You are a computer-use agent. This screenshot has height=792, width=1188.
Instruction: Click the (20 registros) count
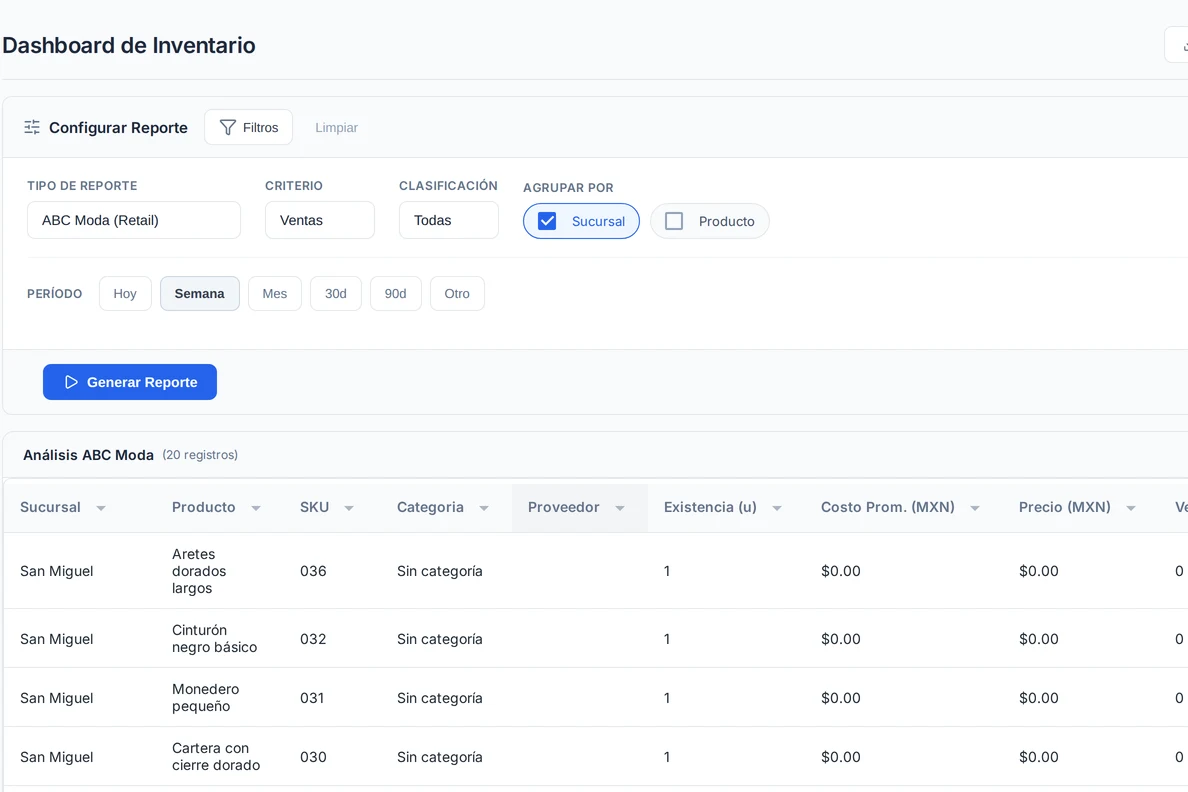(x=200, y=455)
